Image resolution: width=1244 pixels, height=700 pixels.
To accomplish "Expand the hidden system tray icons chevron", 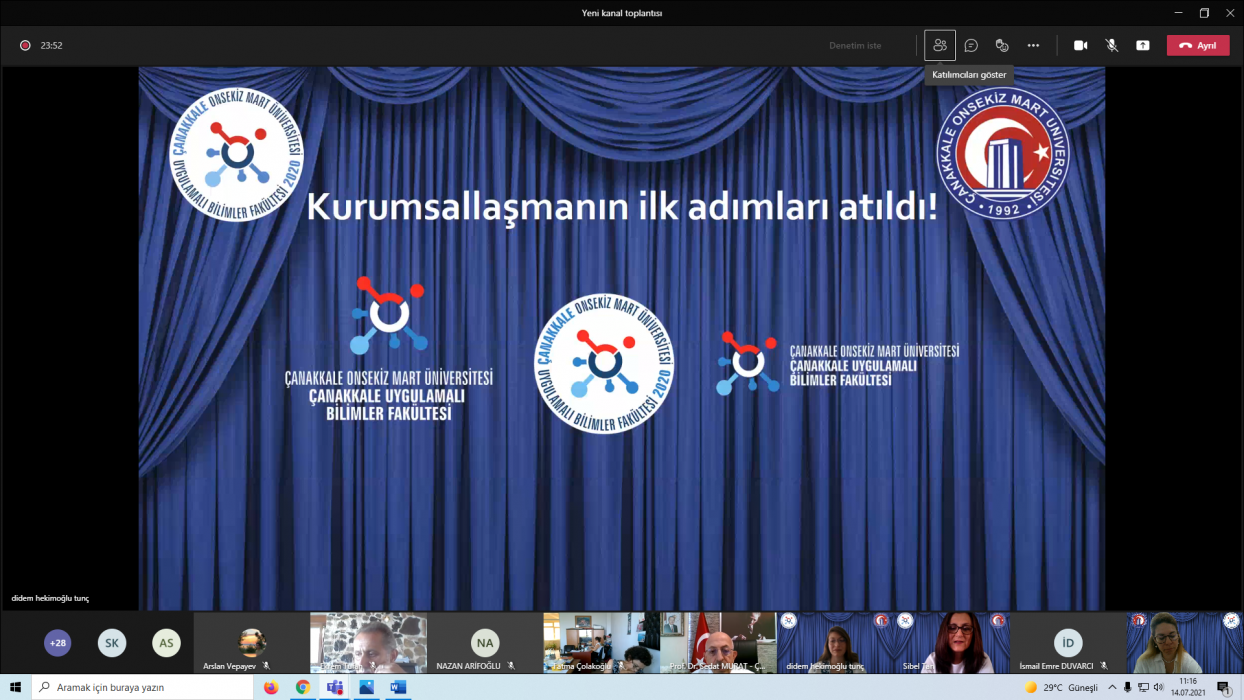I will pos(1112,687).
